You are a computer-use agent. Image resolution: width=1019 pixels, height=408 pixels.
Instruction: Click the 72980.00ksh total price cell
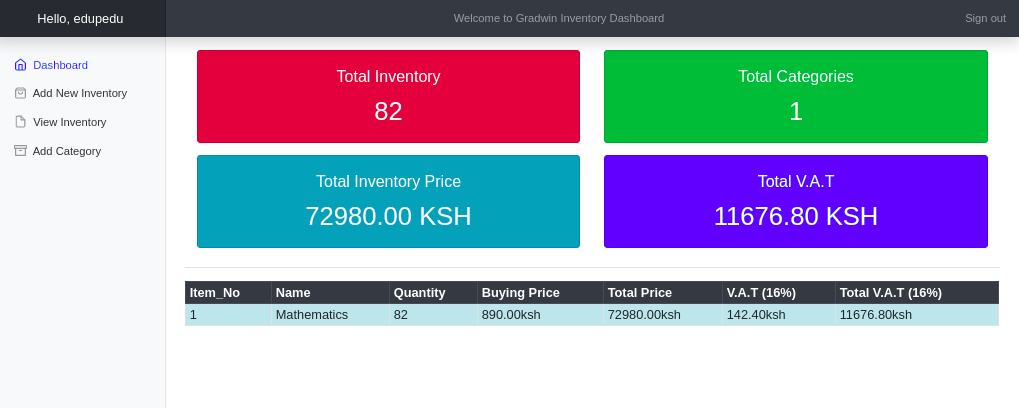[644, 315]
